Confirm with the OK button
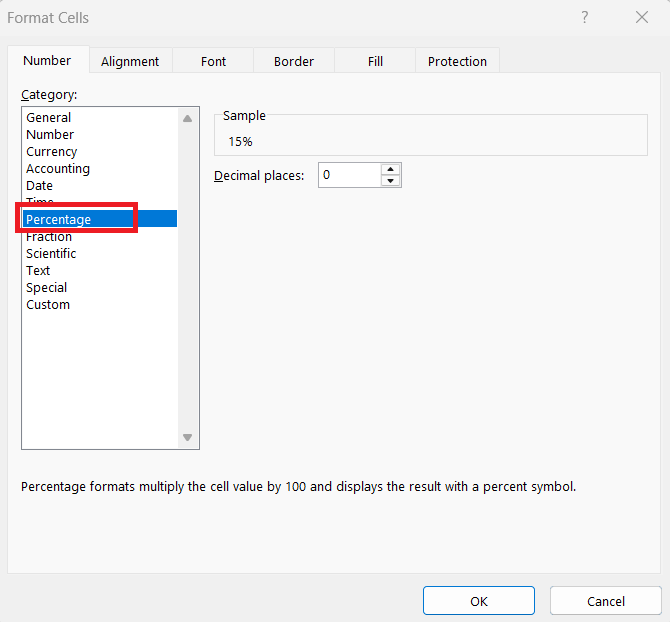Screen dimensions: 670x622 [x=479, y=601]
